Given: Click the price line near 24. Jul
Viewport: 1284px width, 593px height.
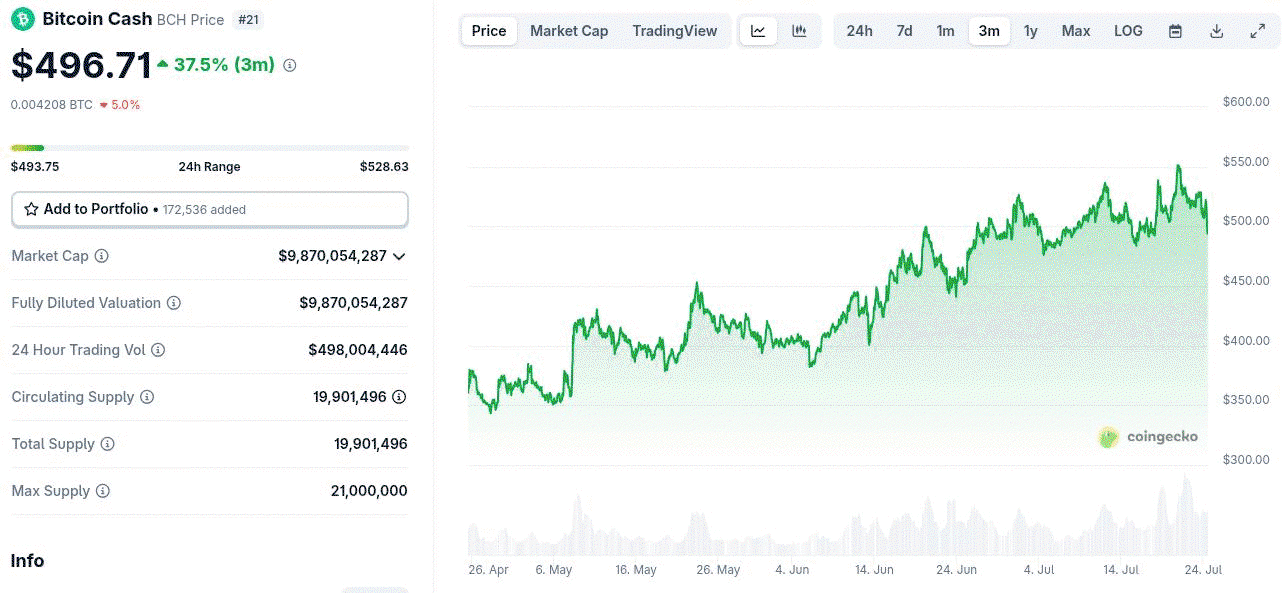Looking at the screenshot, I should coord(1205,214).
